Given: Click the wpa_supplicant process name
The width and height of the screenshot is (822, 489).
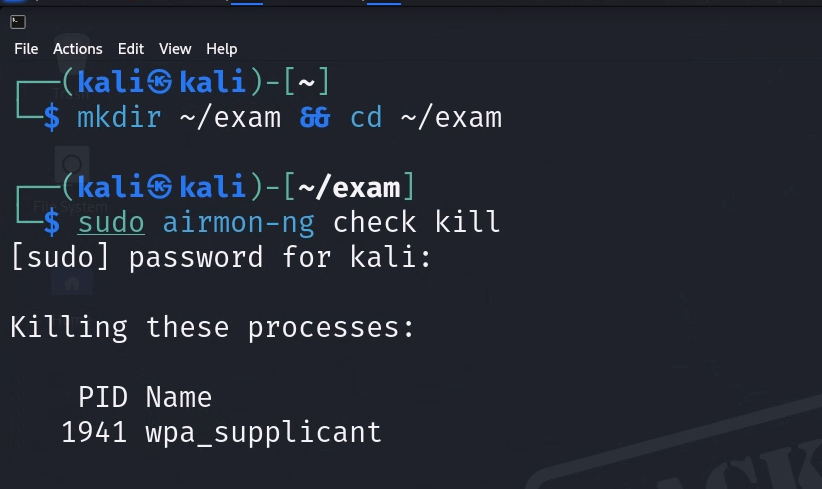Looking at the screenshot, I should pos(263,432).
